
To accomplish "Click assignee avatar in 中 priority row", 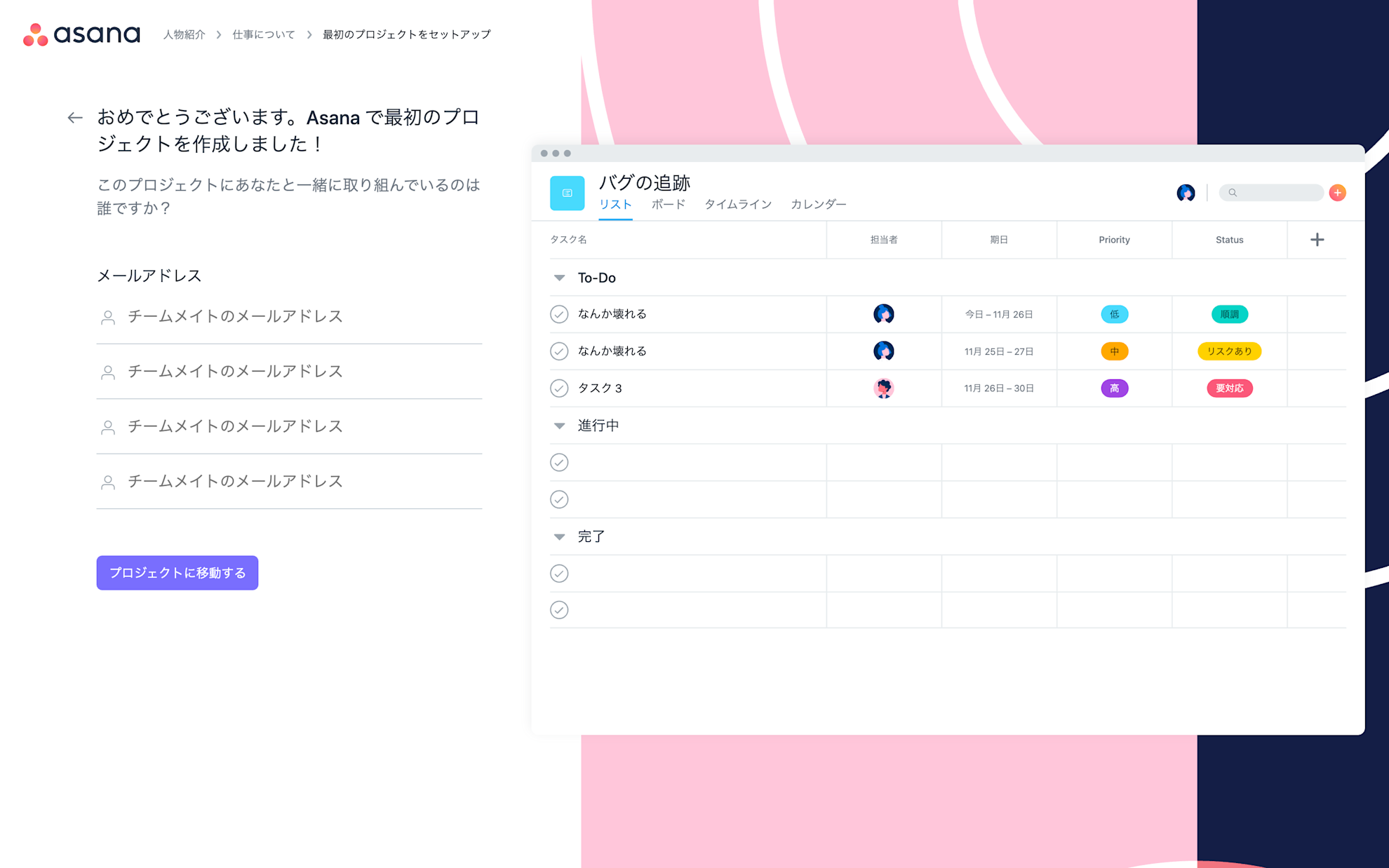I will [884, 351].
